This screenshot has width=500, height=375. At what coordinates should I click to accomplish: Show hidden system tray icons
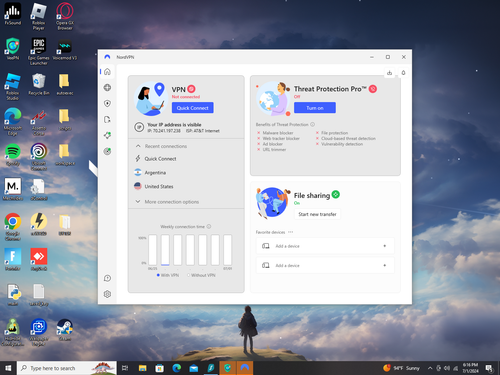pyautogui.click(x=430, y=368)
